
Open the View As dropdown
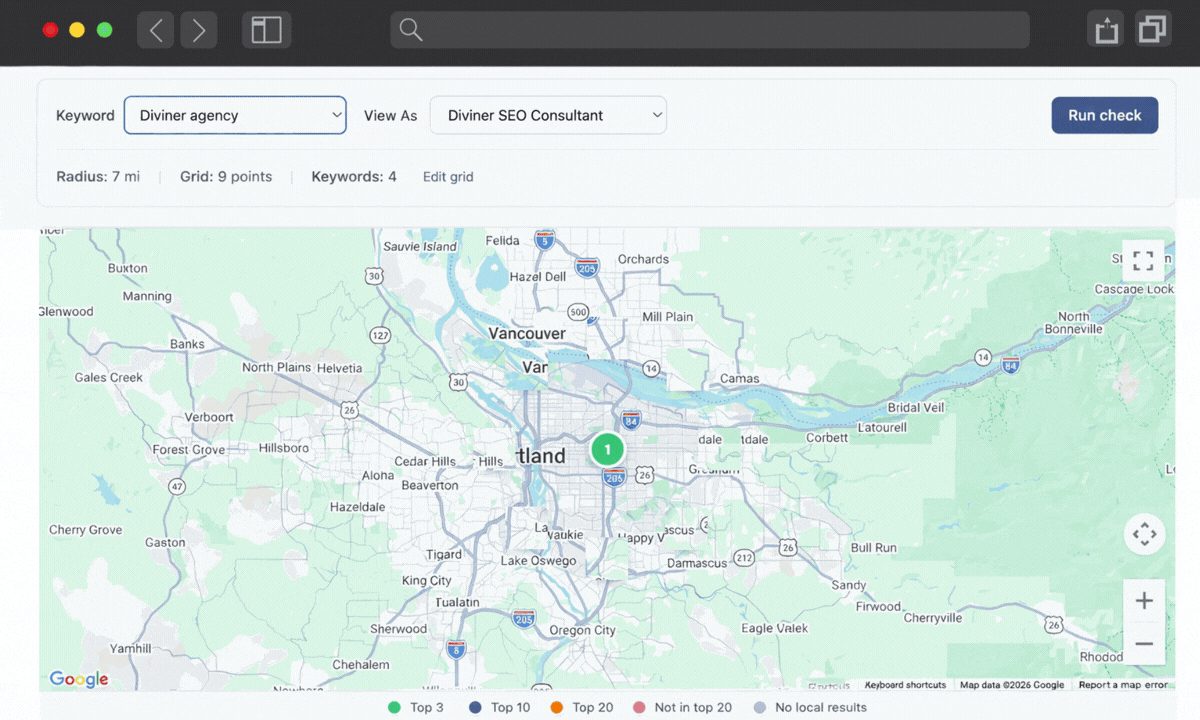548,115
